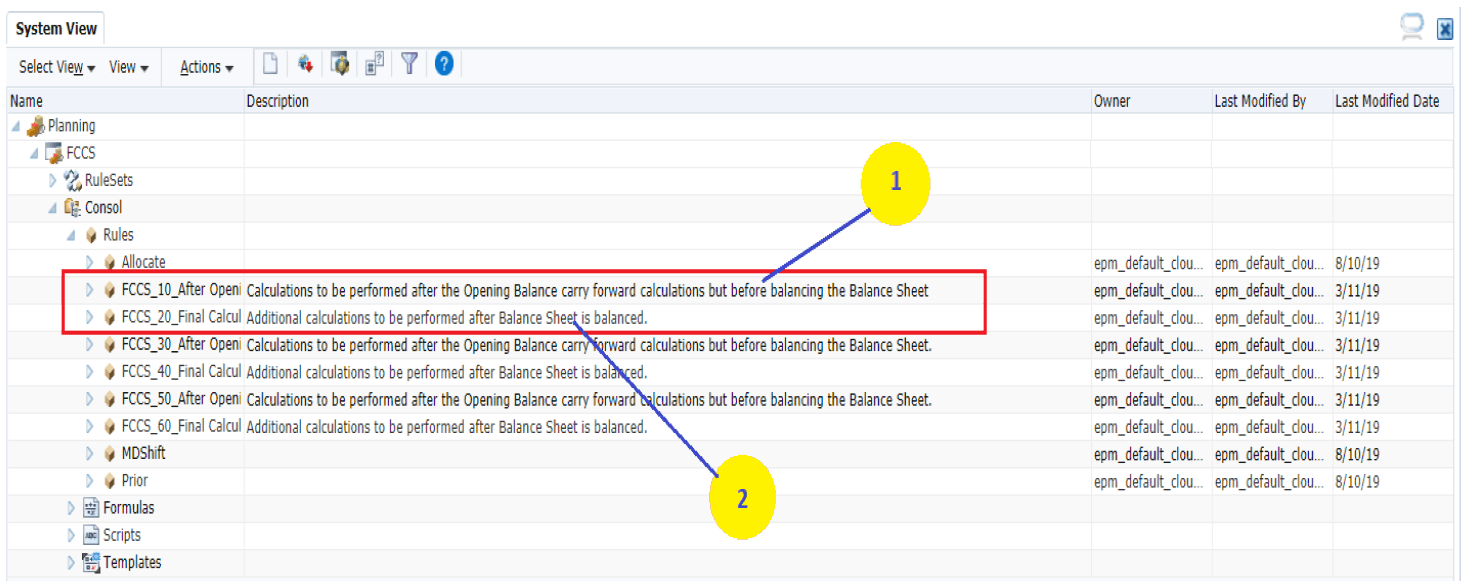Image resolution: width=1468 pixels, height=581 pixels.
Task: Click the Last Modified Date column header
Action: 1392,101
